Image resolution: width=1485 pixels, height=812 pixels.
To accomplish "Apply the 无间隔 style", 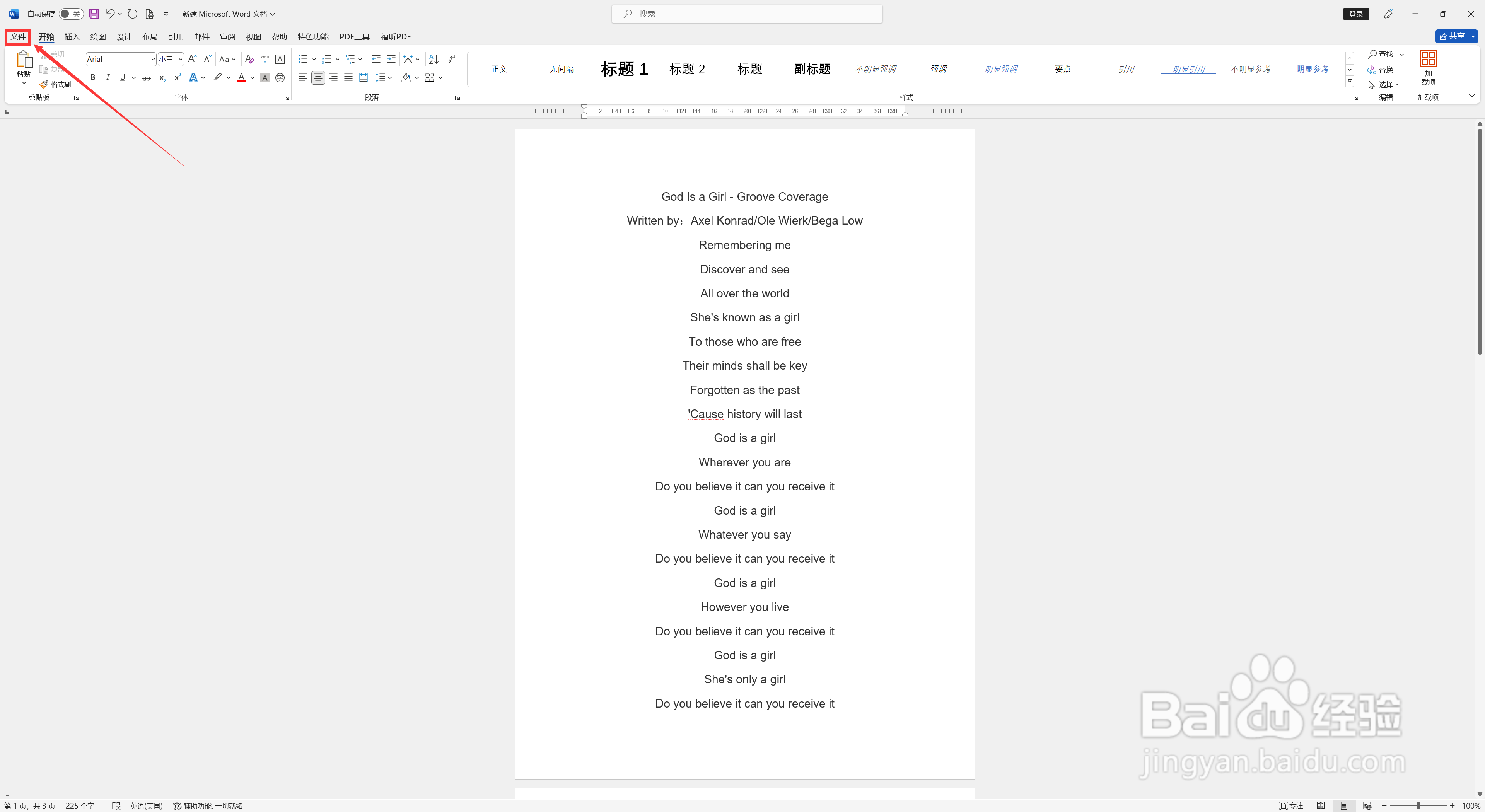I will [562, 69].
